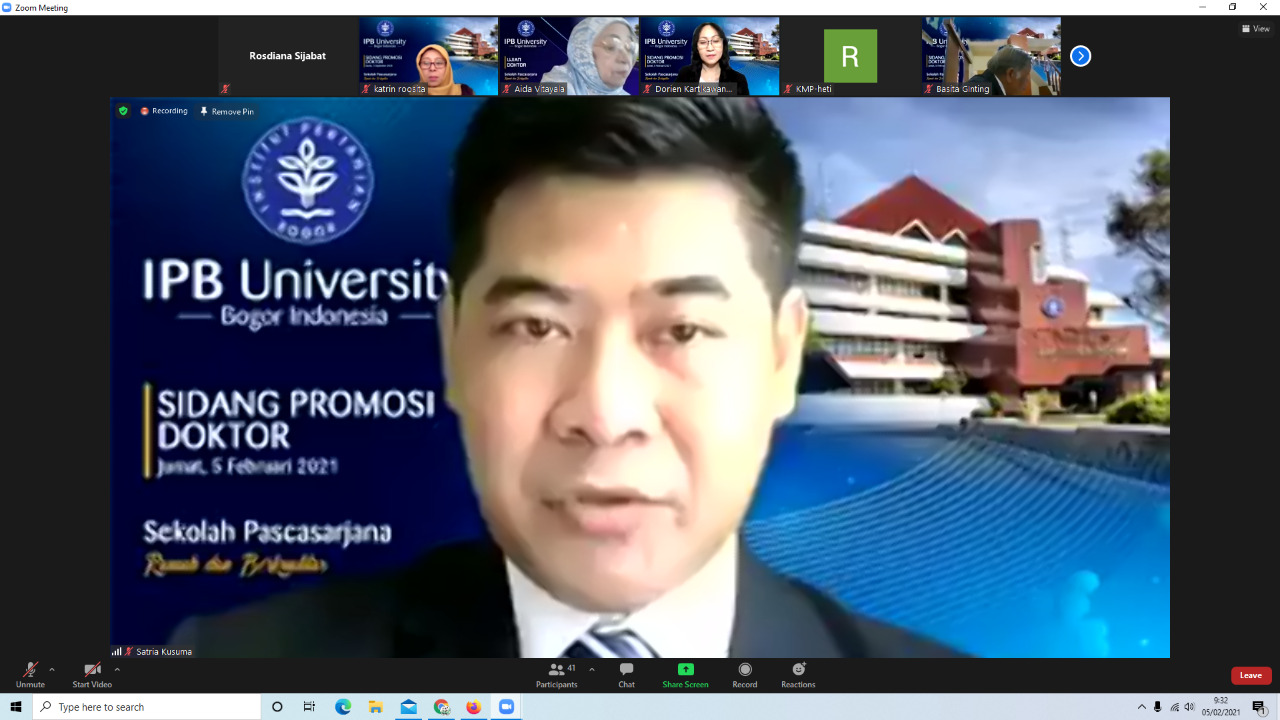The image size is (1280, 720).
Task: Select the Dorien Kartikawan video thumbnail
Action: coord(710,56)
